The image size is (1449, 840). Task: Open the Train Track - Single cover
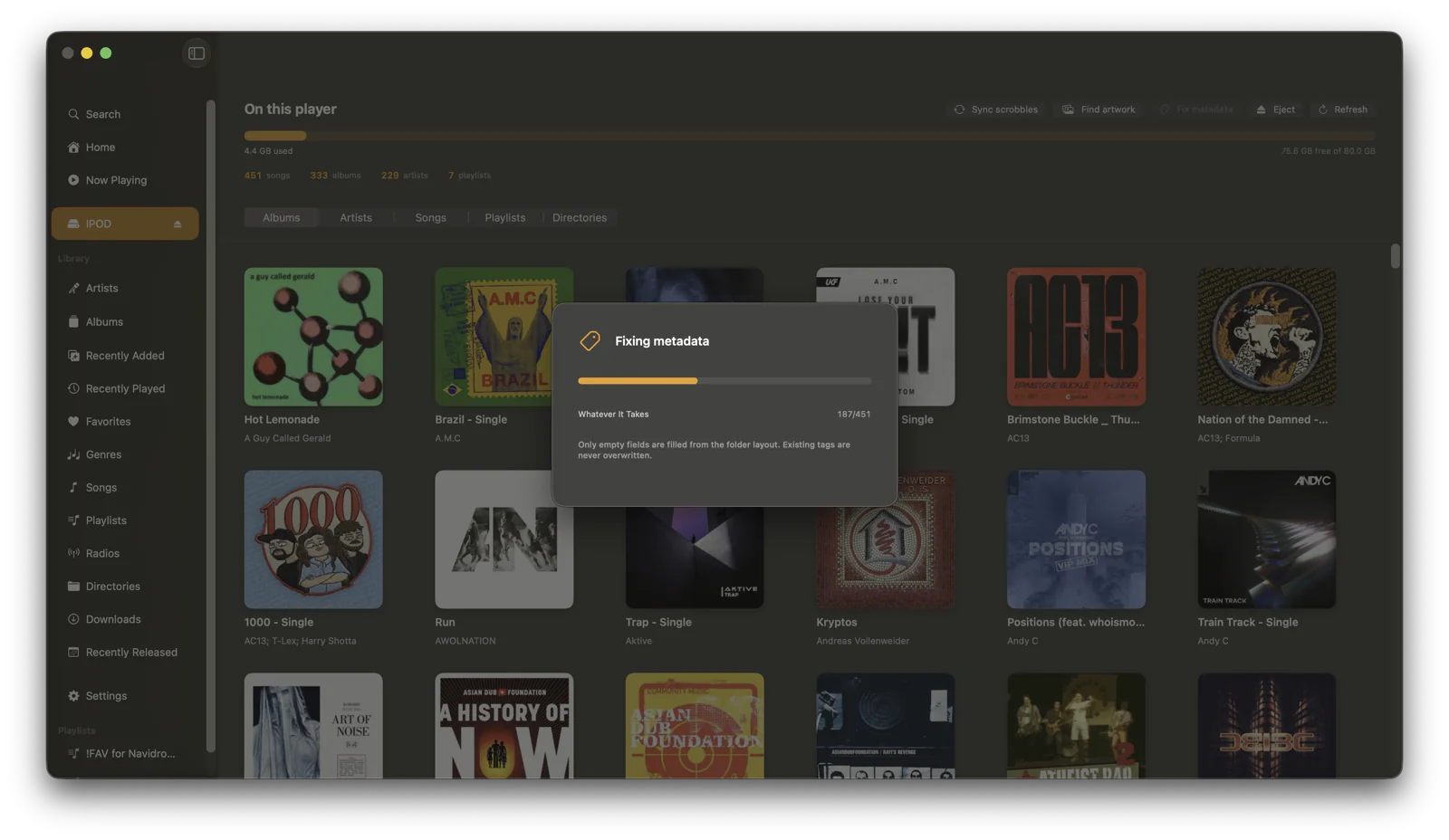click(1267, 539)
